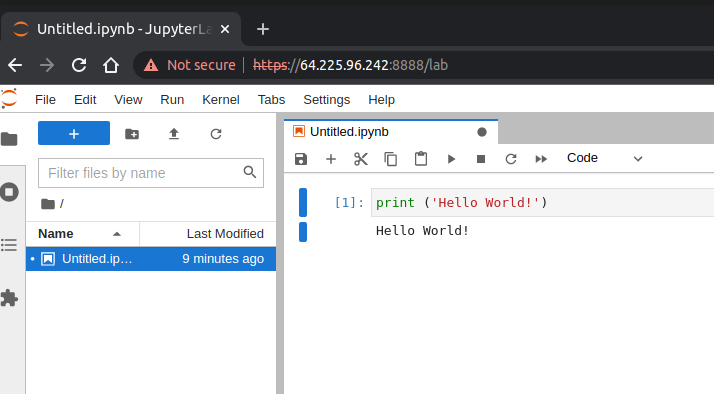Open the cell type Code dropdown
The image size is (714, 394).
605,158
